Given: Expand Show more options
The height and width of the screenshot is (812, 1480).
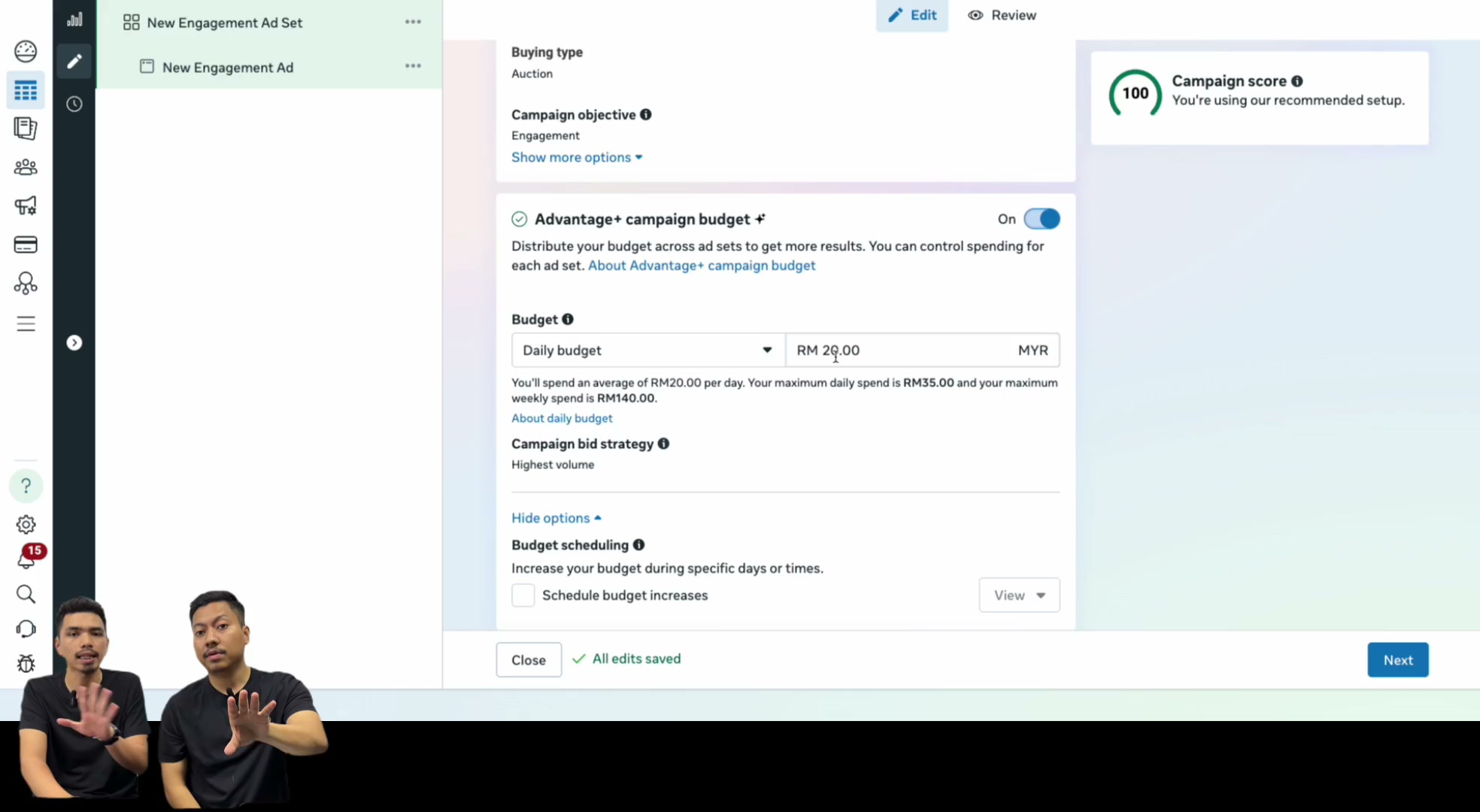Looking at the screenshot, I should click(x=577, y=157).
